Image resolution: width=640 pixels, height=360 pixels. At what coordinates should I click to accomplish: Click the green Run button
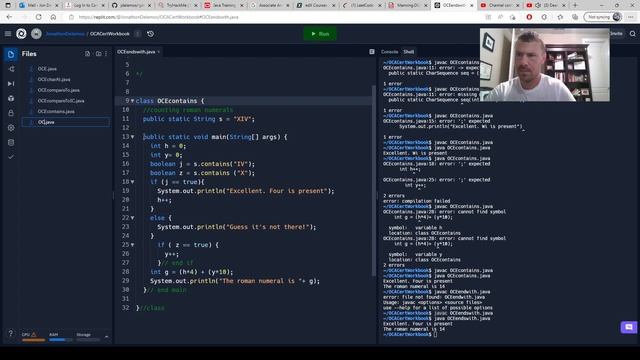coord(320,34)
